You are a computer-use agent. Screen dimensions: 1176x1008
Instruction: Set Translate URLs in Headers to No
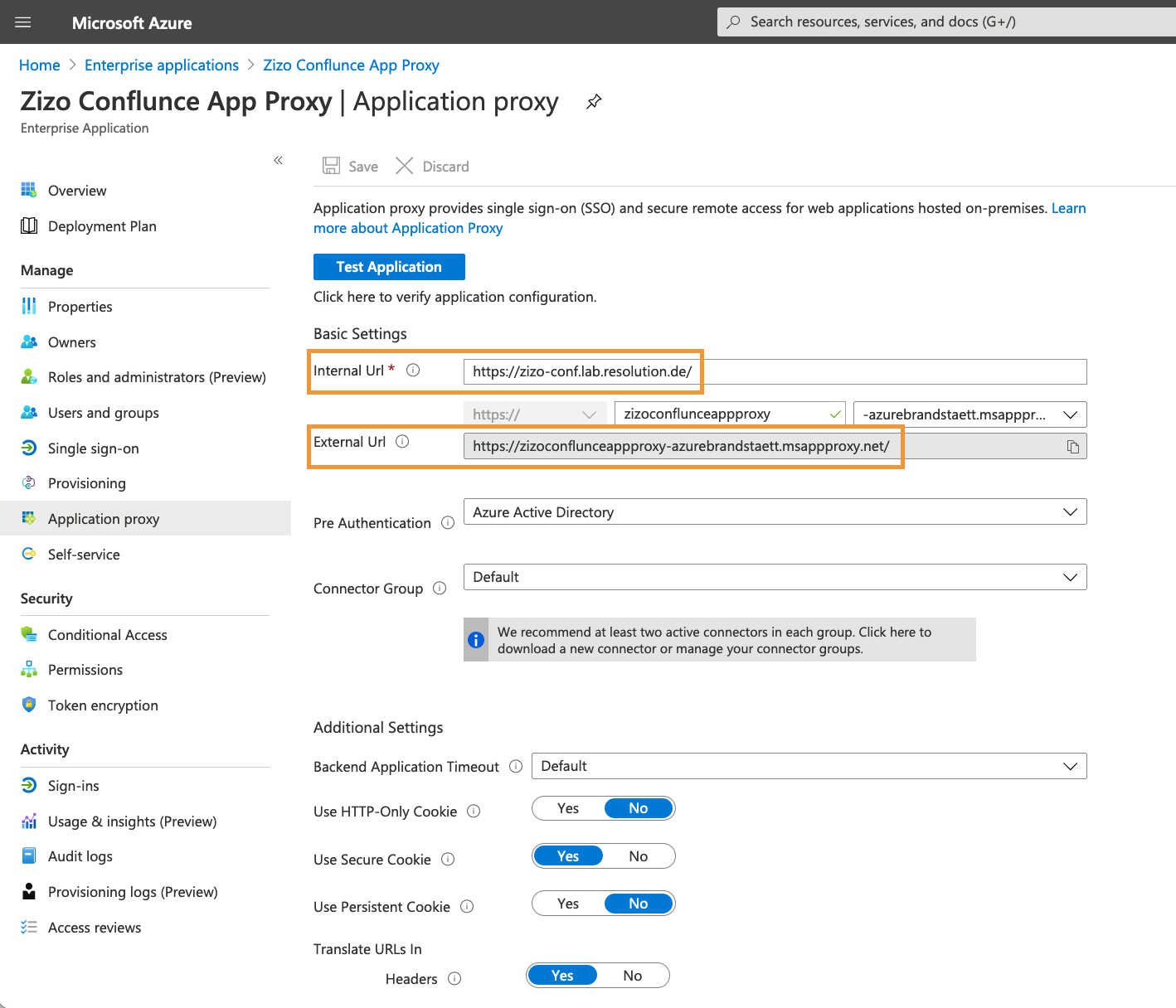pos(633,976)
